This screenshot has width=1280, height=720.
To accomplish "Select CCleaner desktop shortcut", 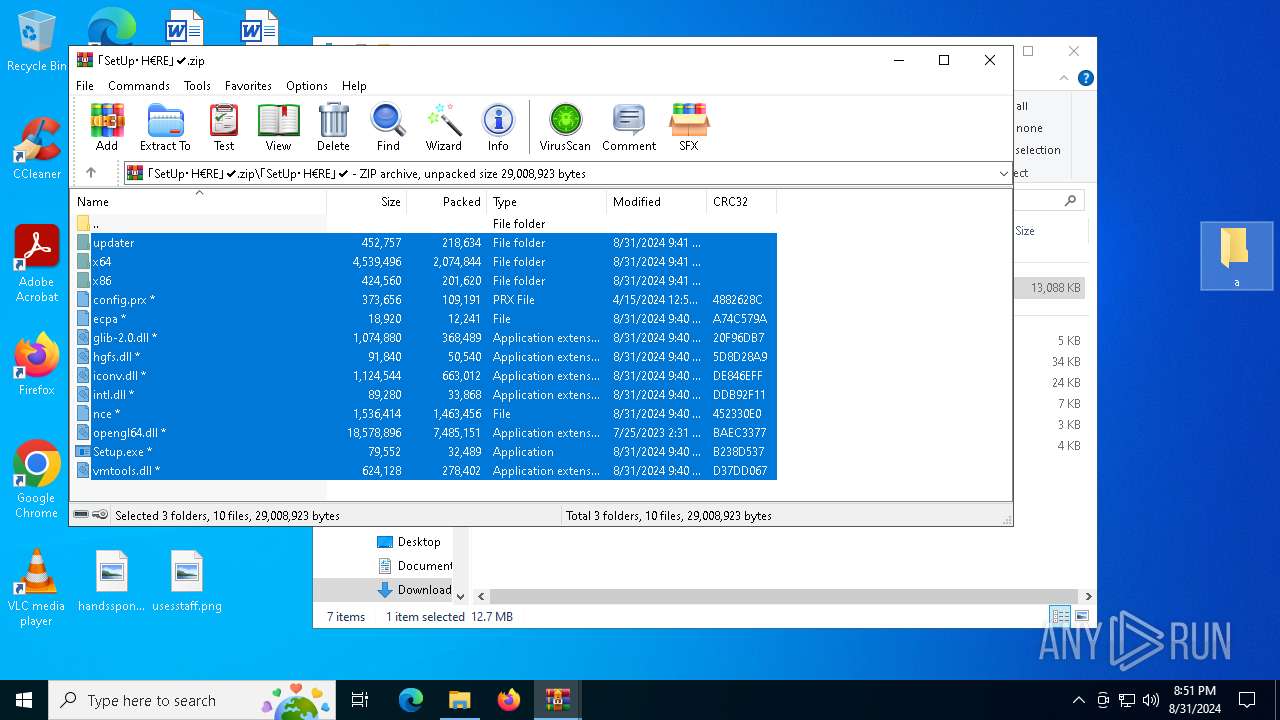I will coord(37,148).
